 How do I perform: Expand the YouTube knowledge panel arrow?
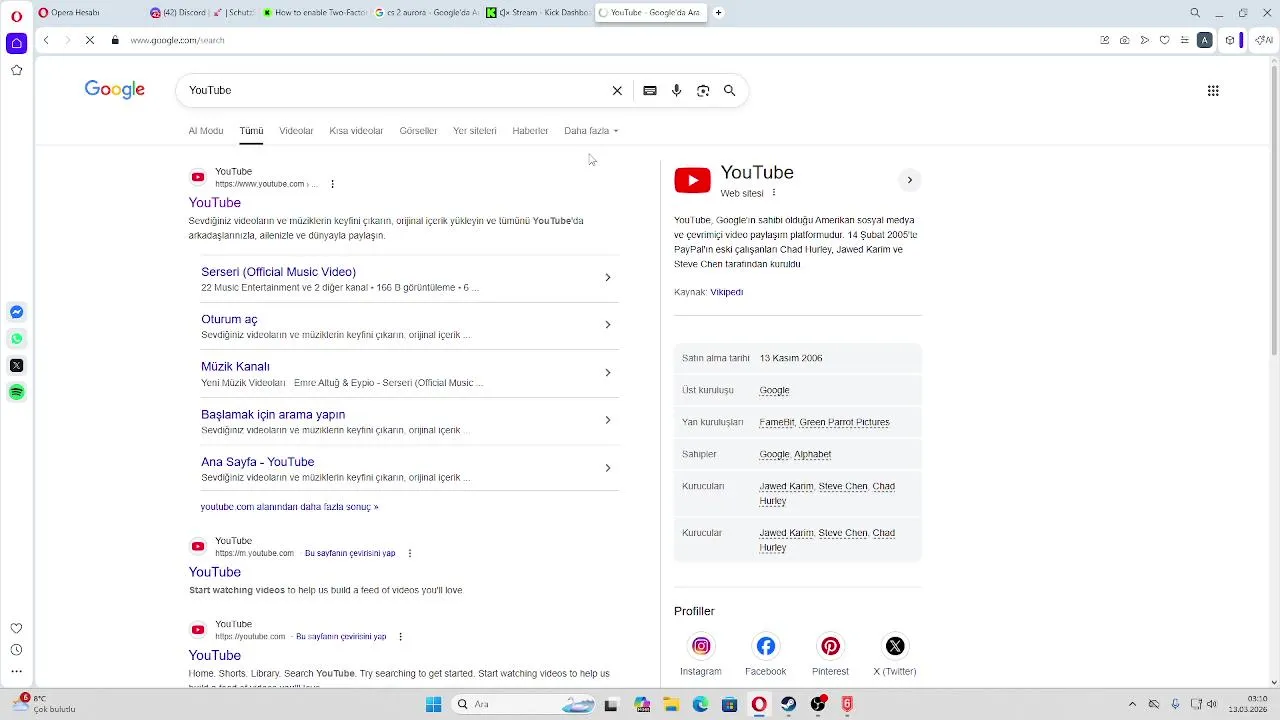(909, 180)
